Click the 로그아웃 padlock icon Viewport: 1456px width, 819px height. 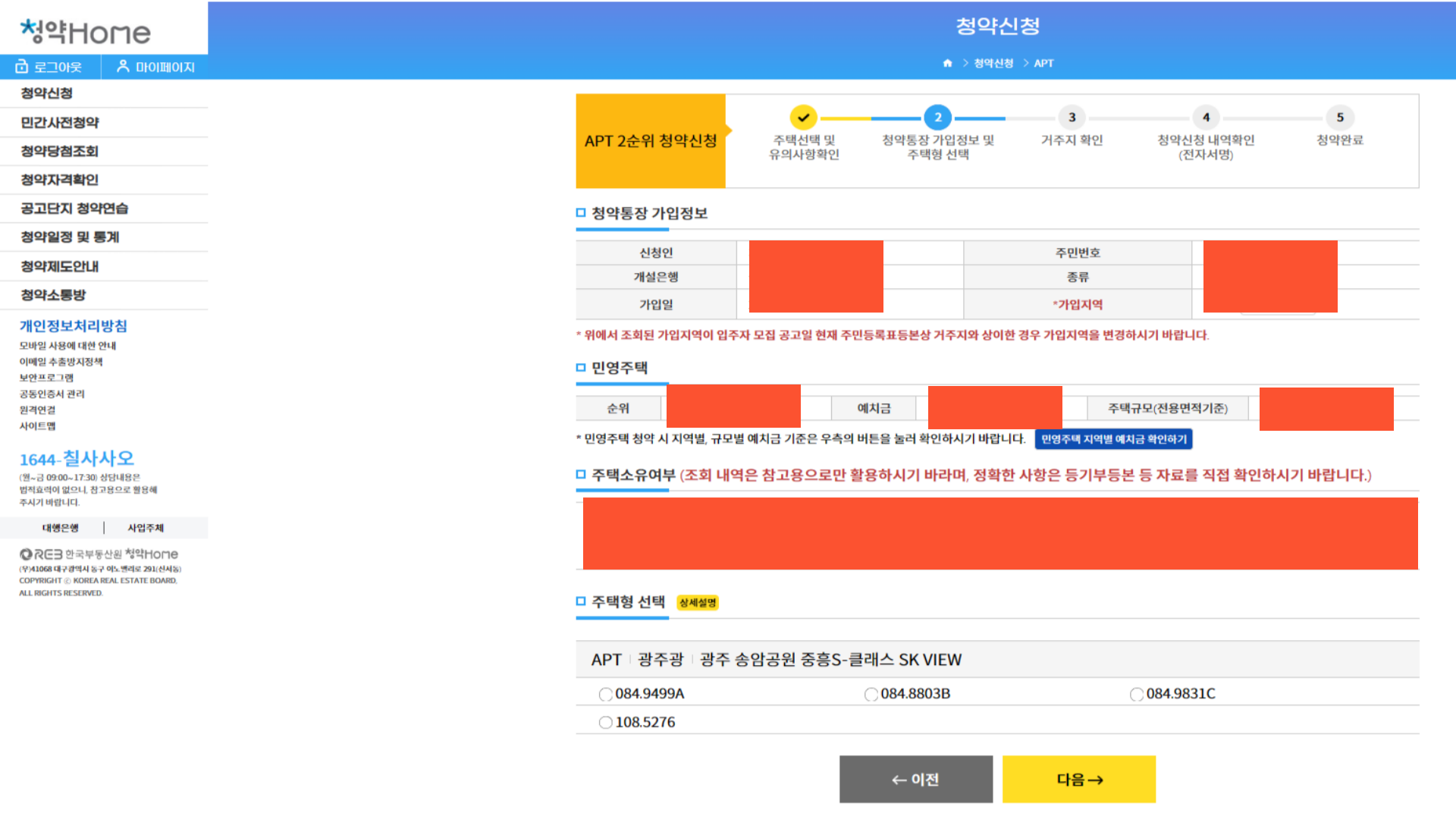[20, 66]
